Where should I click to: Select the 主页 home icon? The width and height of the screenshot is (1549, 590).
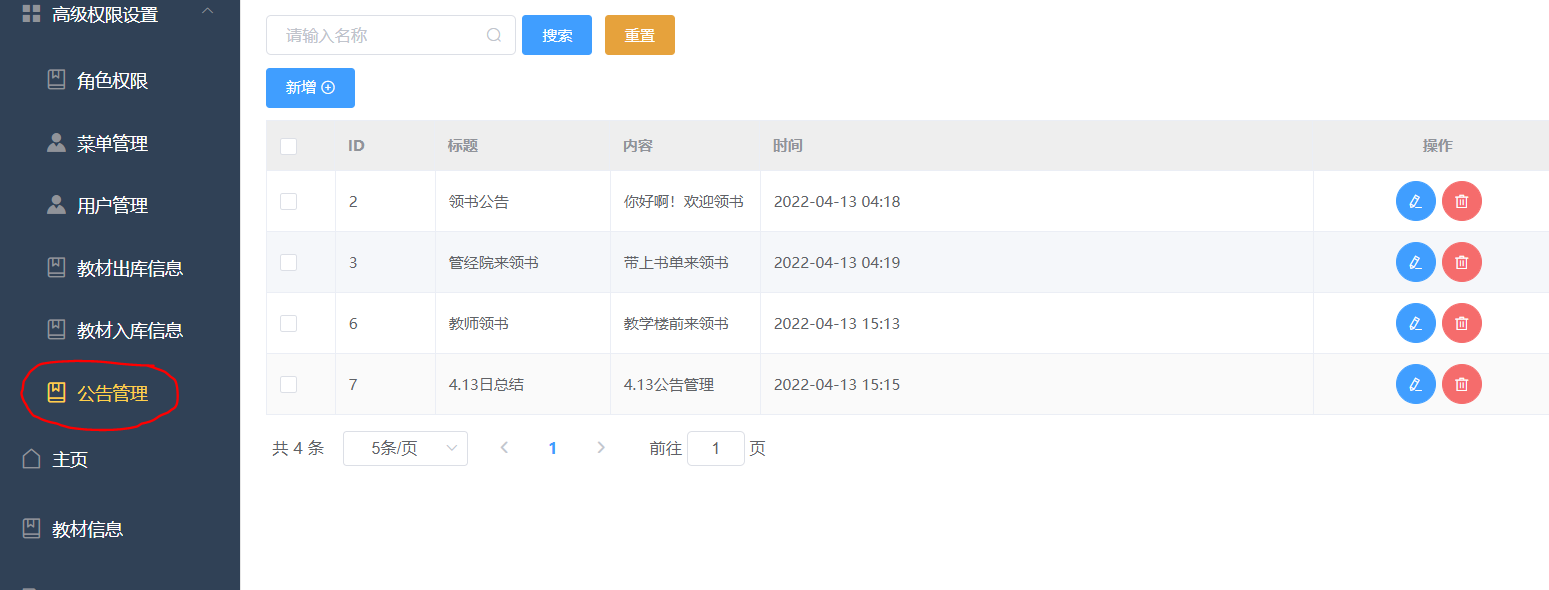click(x=30, y=460)
